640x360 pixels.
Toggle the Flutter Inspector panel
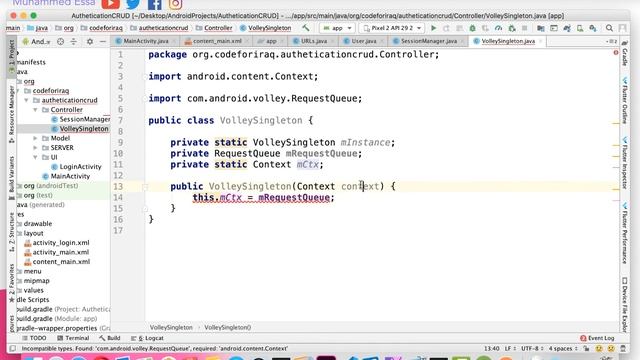point(624,163)
